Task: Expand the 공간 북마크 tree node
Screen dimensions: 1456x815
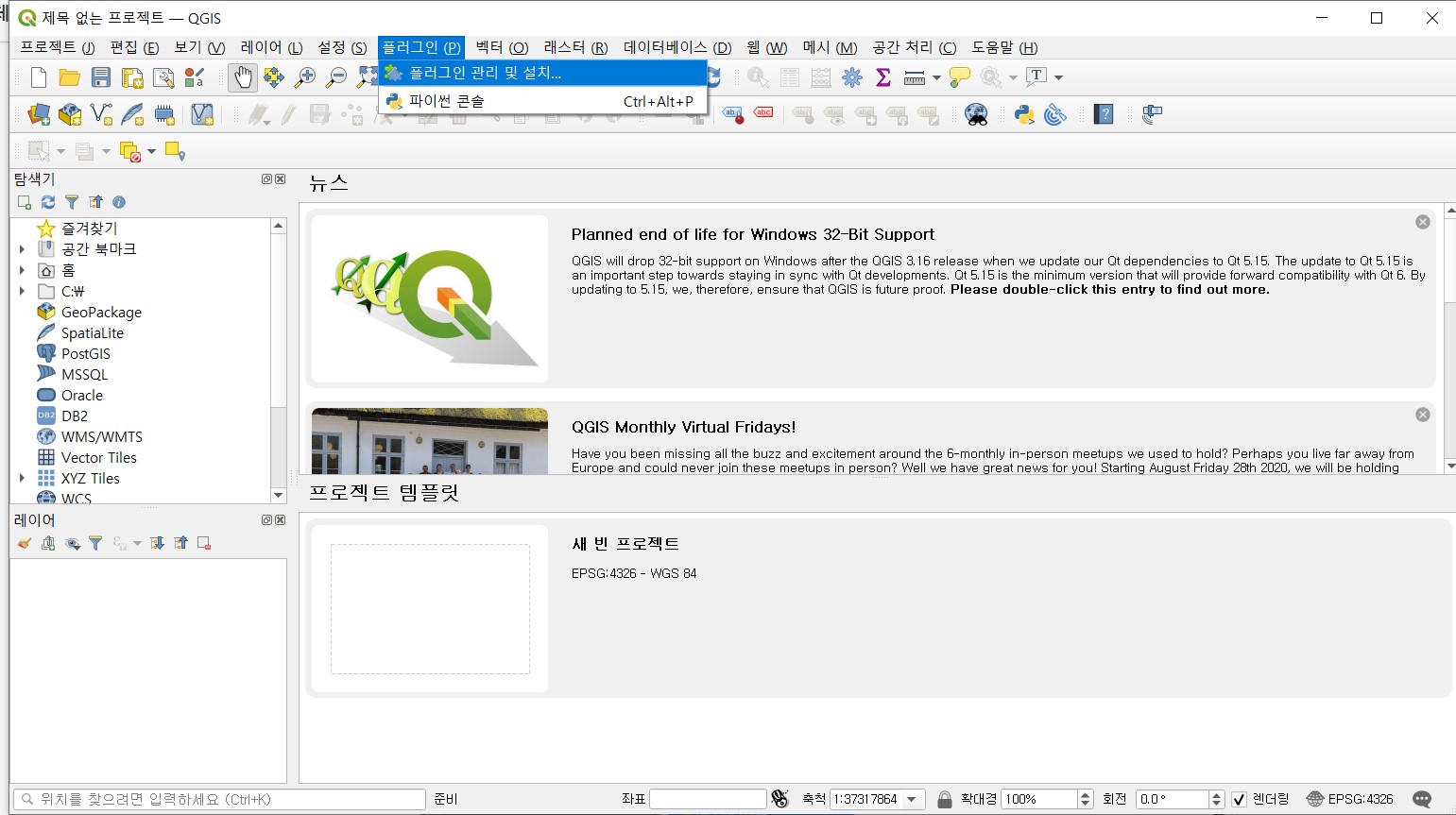Action: click(22, 249)
